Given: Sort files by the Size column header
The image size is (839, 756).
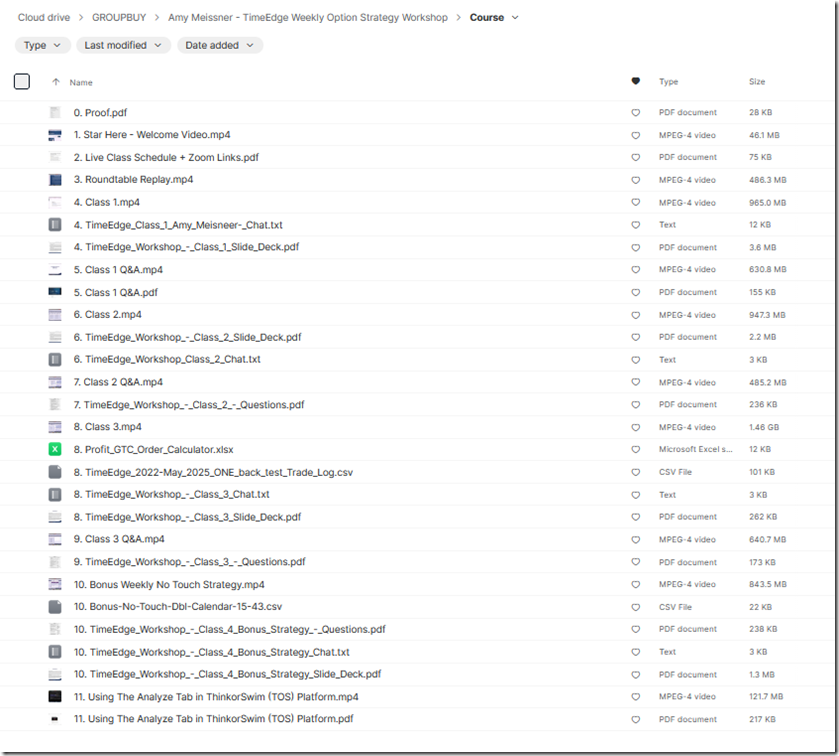Looking at the screenshot, I should click(x=757, y=82).
